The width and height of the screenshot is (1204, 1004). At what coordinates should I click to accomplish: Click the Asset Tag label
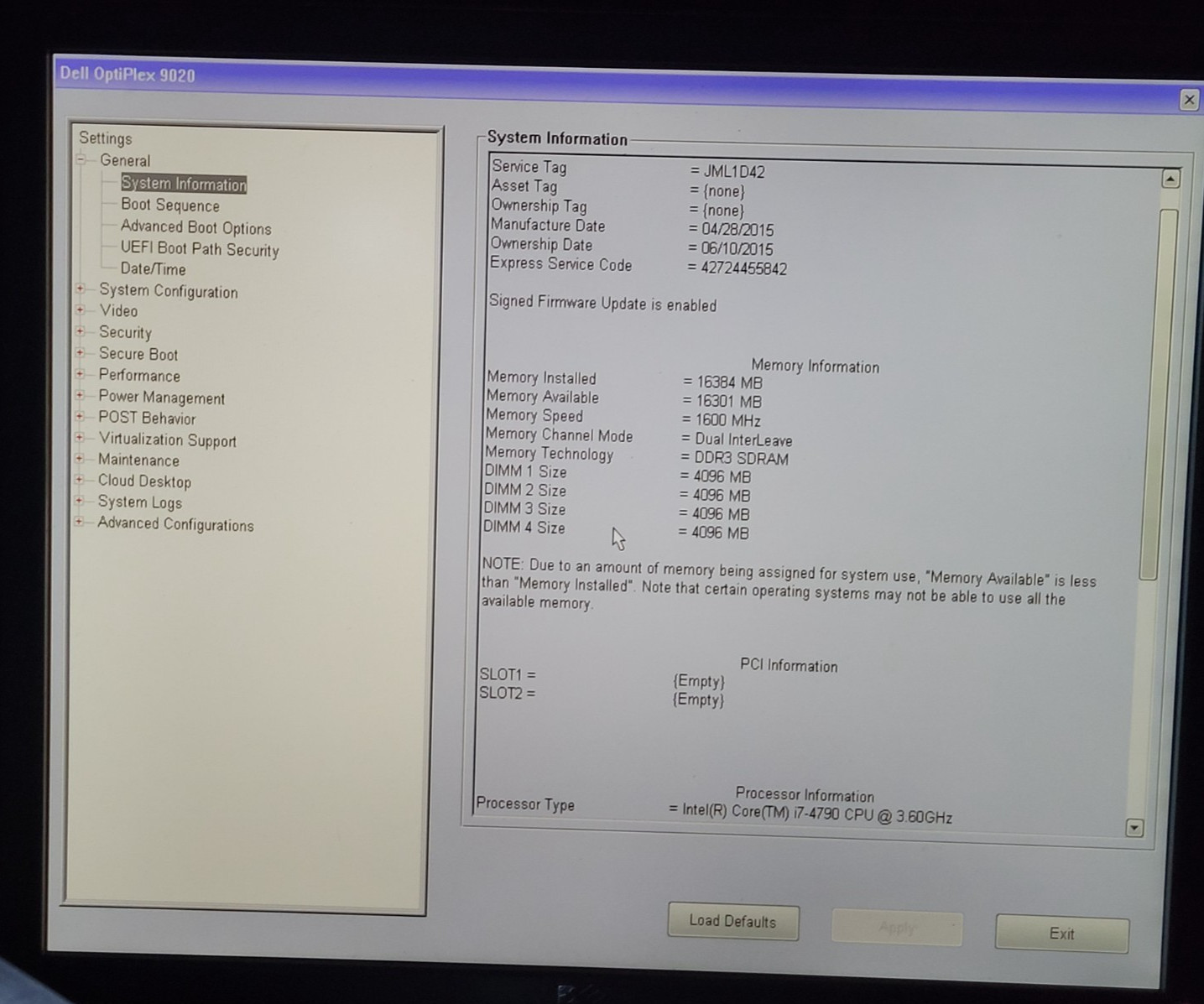(x=524, y=186)
